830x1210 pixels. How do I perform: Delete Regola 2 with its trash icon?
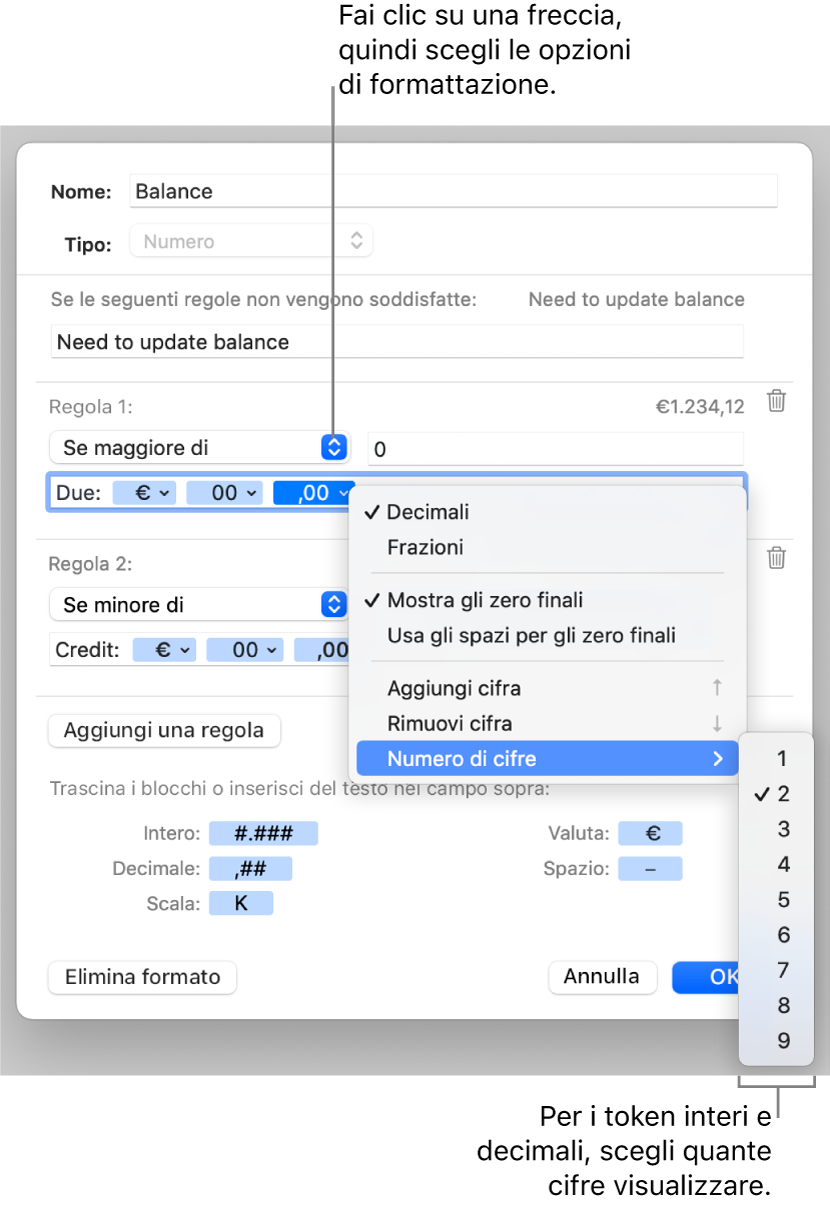click(776, 558)
